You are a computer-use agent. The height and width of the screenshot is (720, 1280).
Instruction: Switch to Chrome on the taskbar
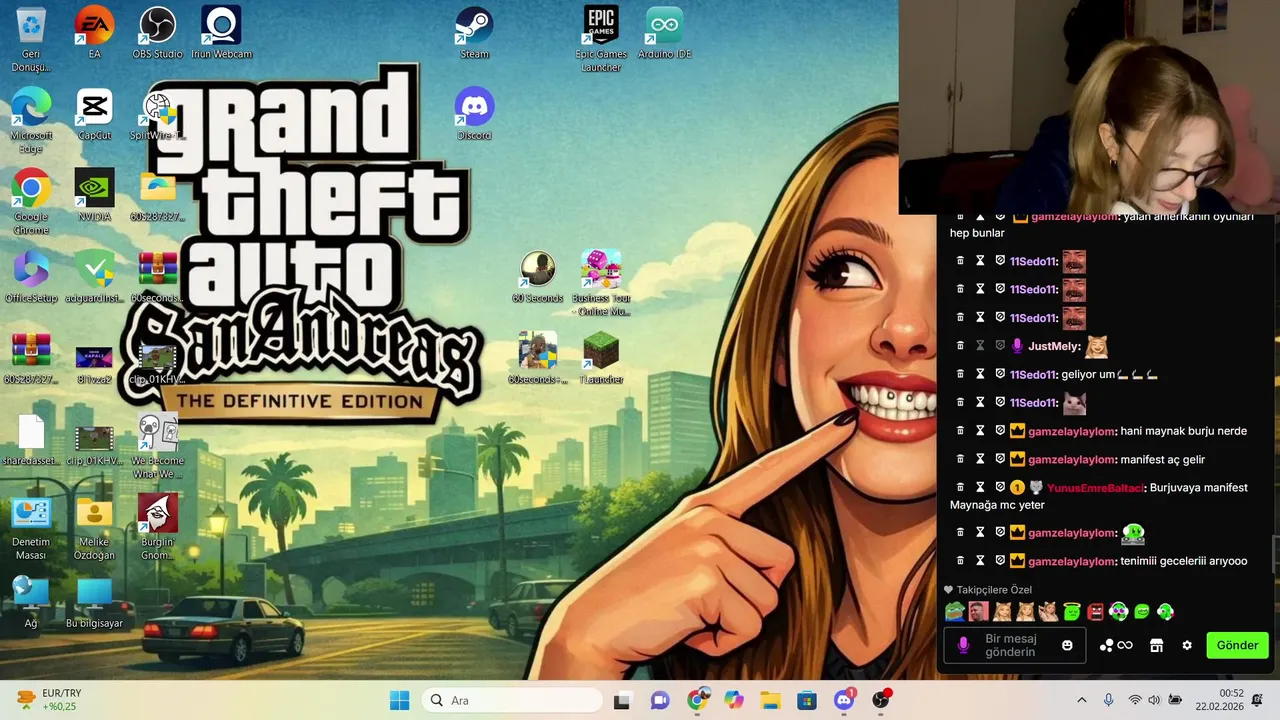697,700
